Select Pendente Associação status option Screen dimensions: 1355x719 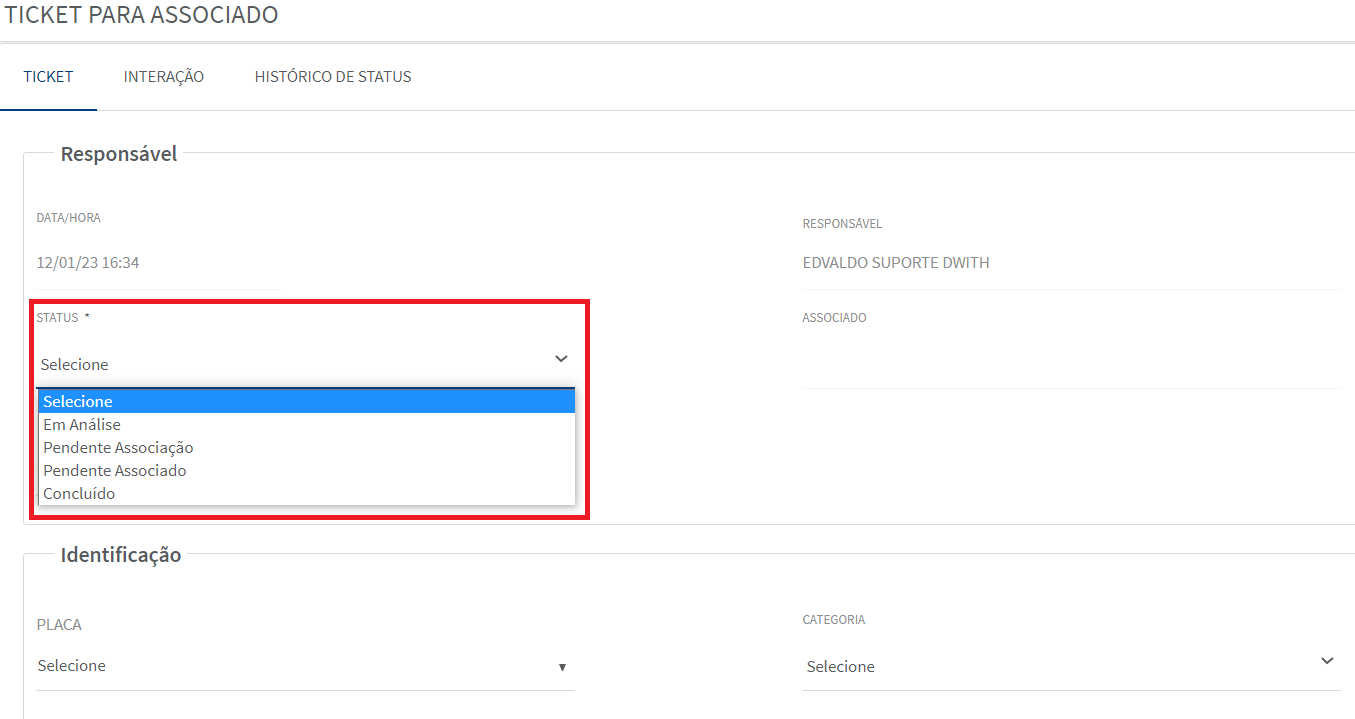pos(307,447)
